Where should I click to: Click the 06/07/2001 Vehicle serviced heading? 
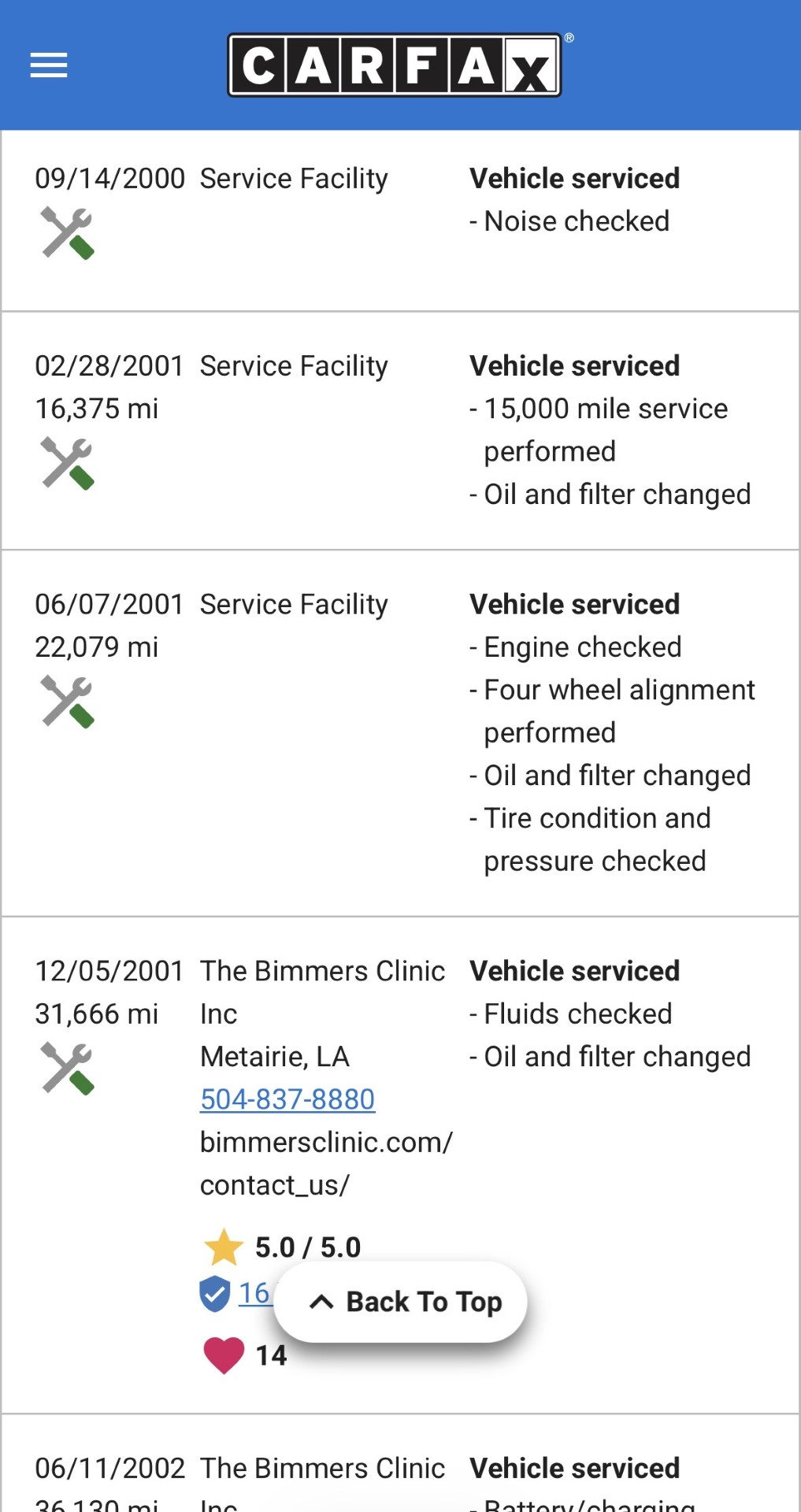[575, 605]
